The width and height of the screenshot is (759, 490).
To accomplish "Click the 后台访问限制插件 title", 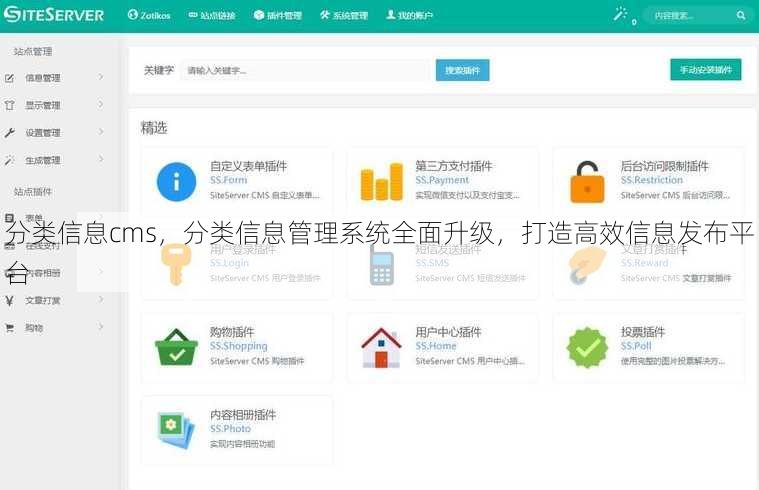I will tap(665, 166).
